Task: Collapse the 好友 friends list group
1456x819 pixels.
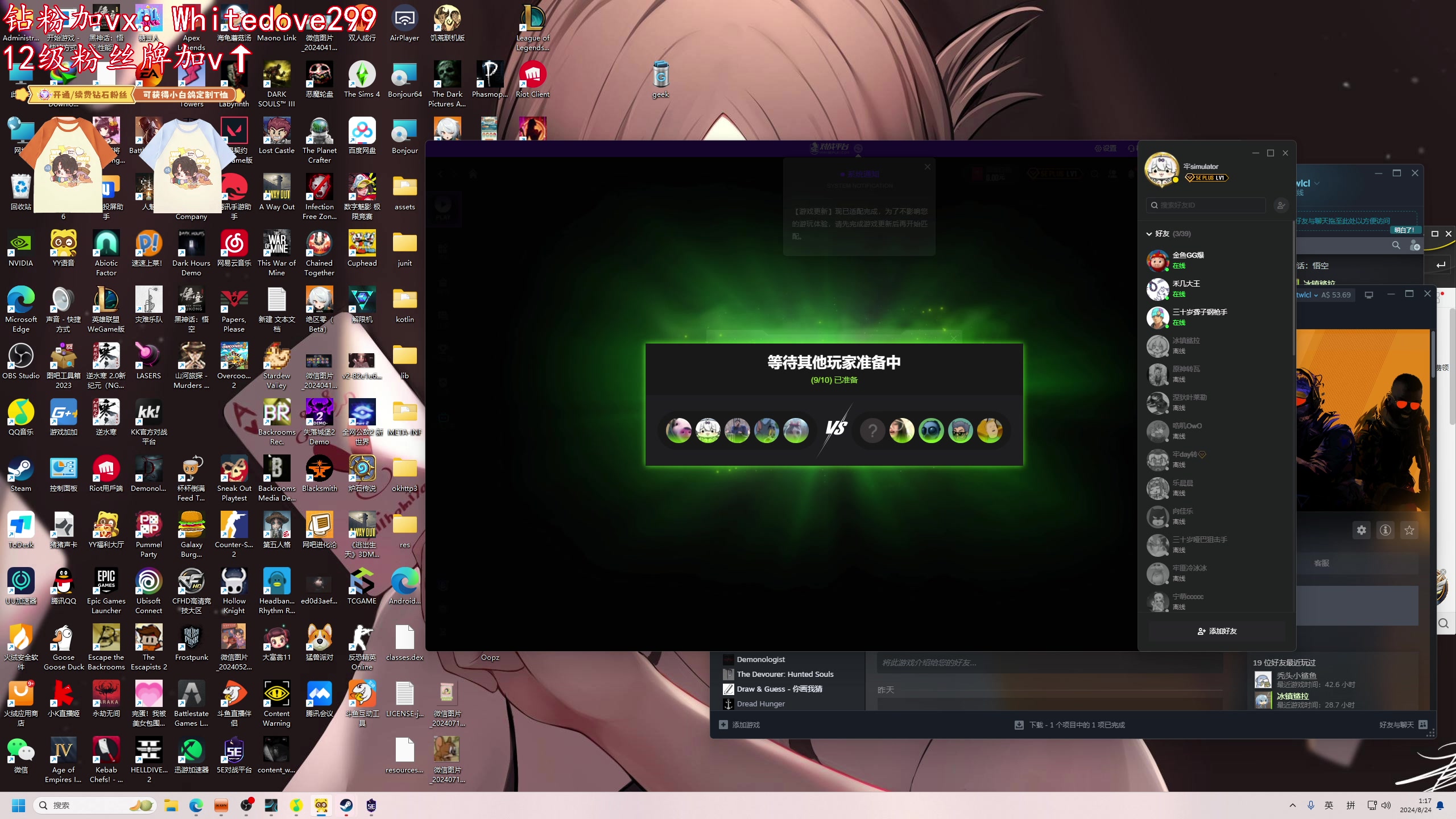Action: [1149, 234]
